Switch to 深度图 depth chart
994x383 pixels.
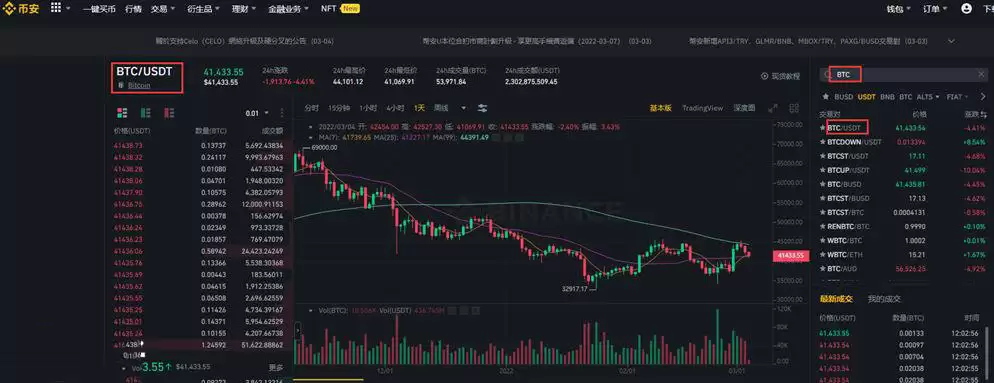(x=744, y=108)
